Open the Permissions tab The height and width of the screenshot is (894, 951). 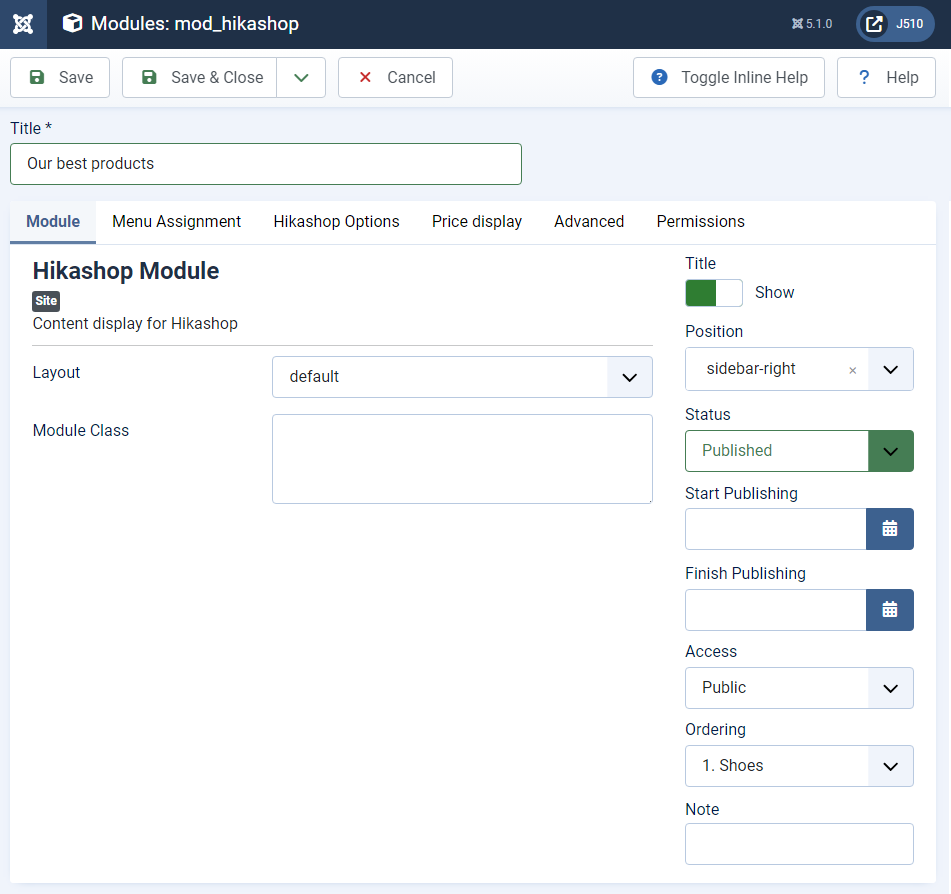click(701, 221)
